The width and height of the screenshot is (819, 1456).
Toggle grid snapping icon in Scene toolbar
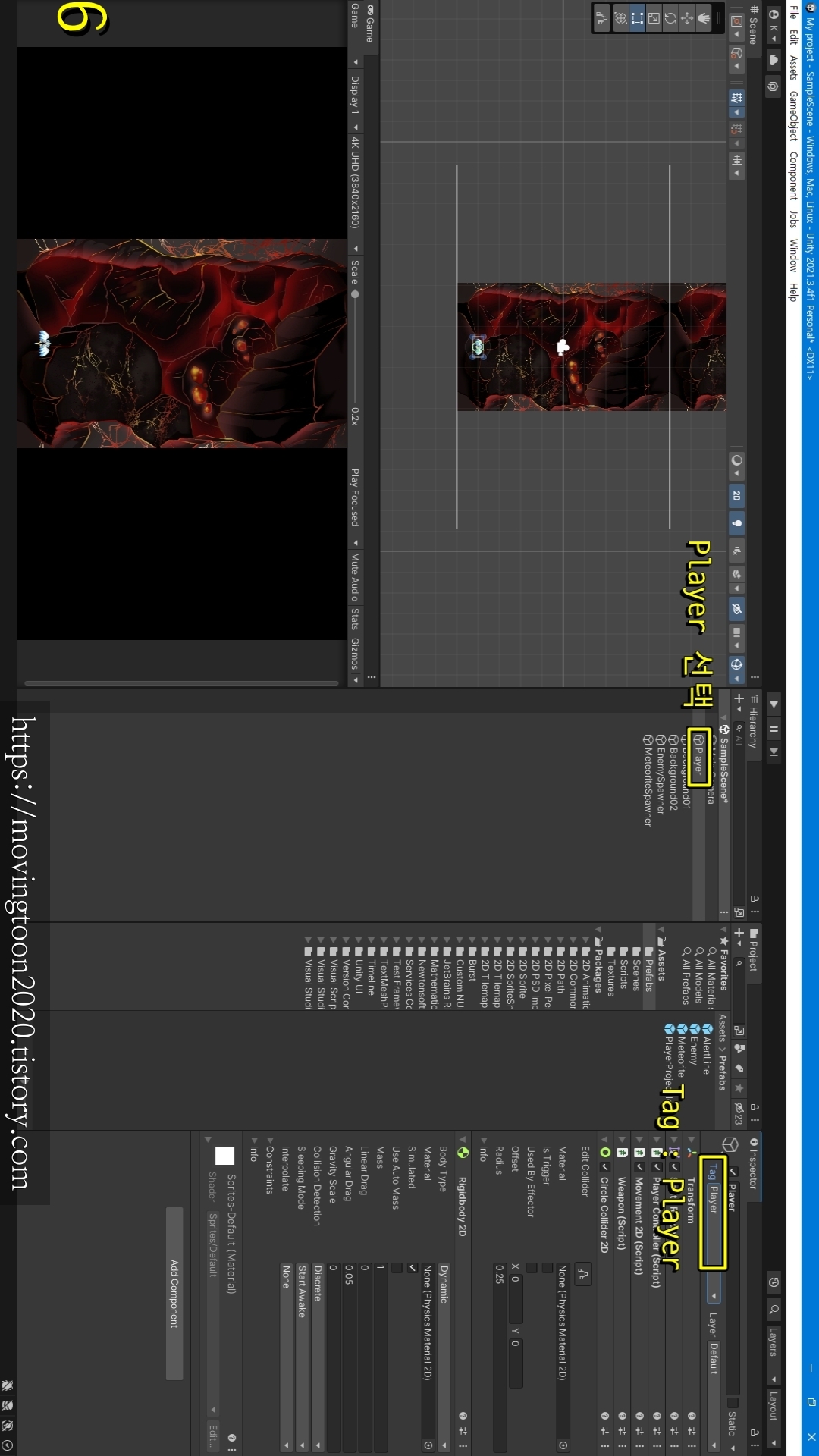click(x=736, y=130)
